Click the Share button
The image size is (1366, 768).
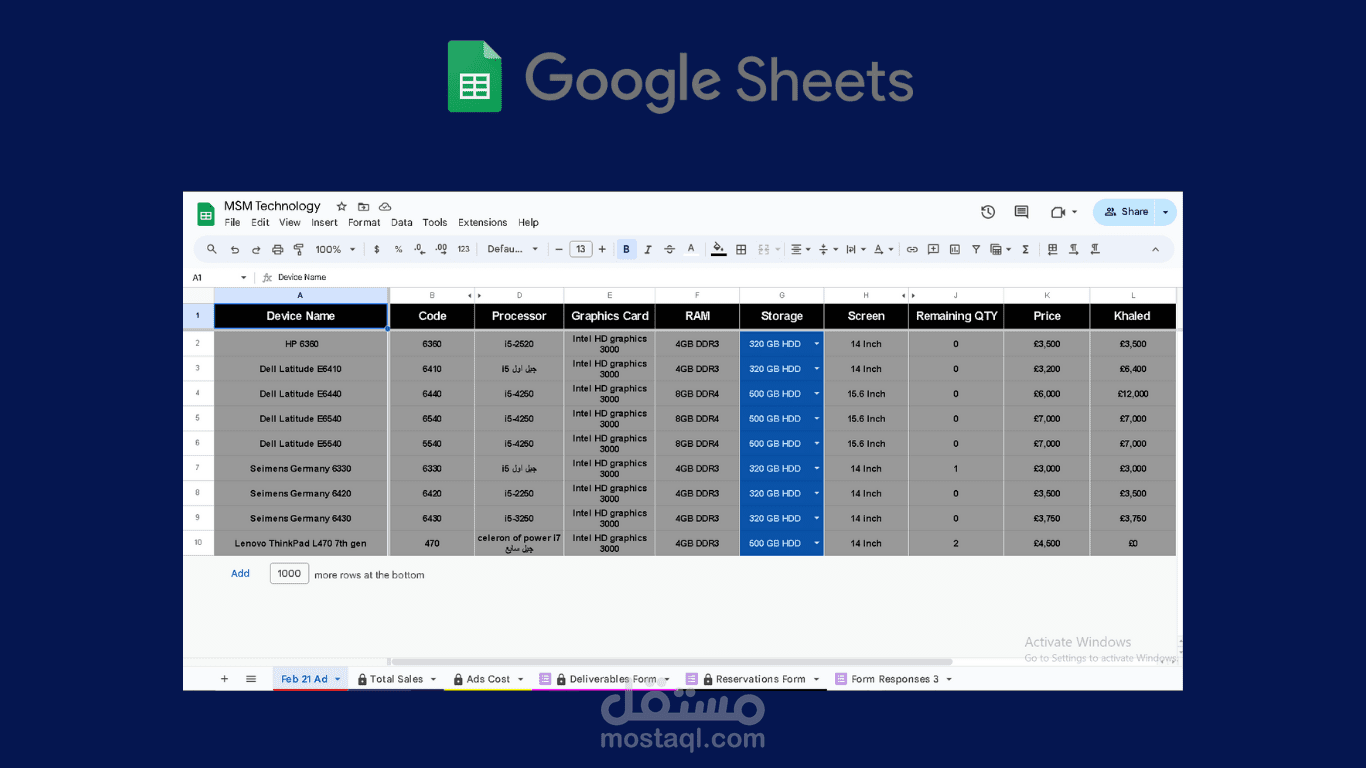click(x=1126, y=212)
